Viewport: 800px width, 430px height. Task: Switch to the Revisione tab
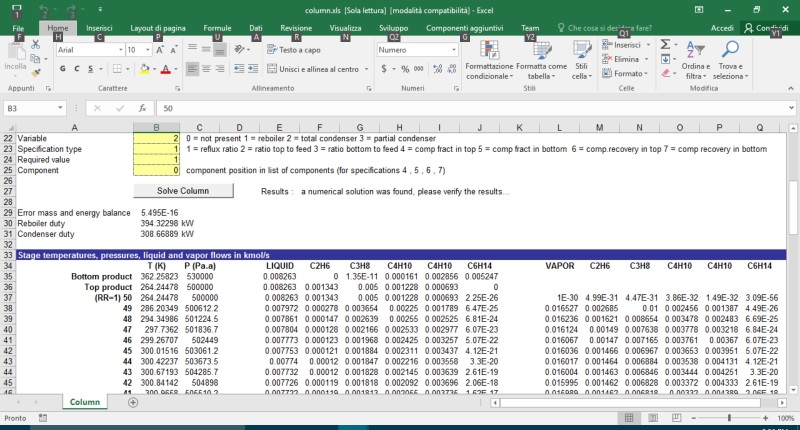tap(296, 28)
